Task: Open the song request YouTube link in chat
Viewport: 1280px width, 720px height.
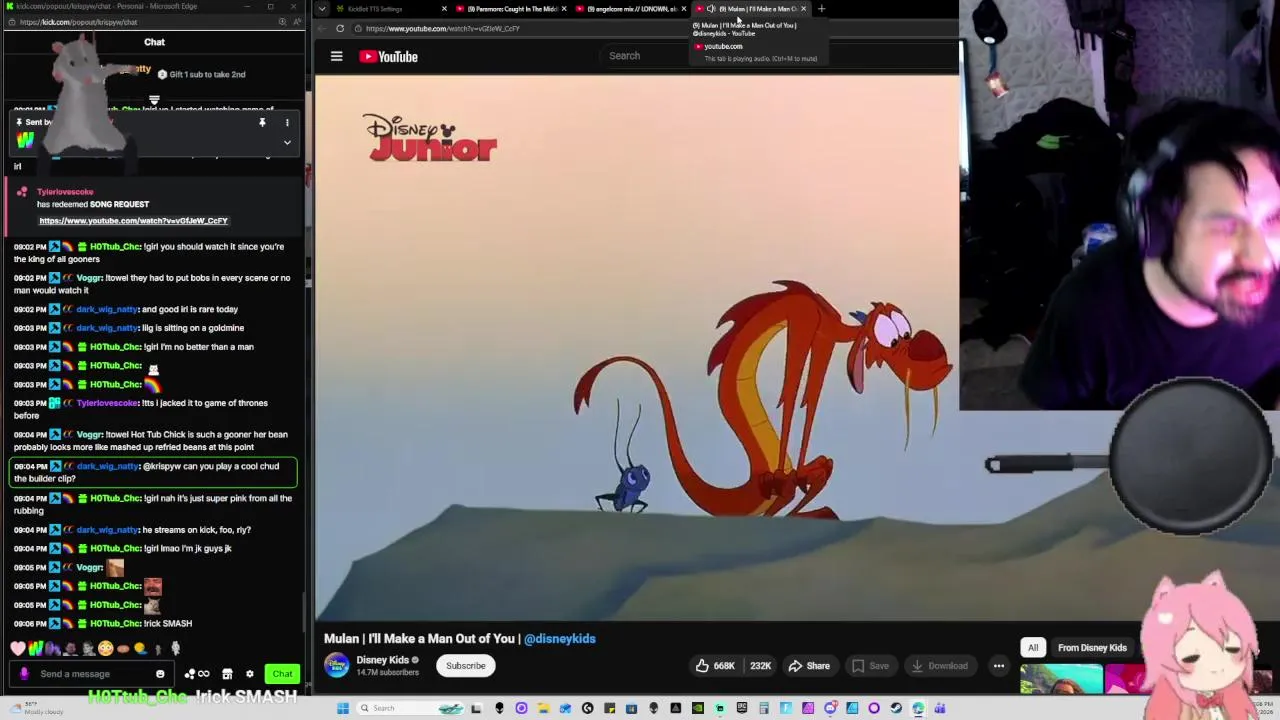Action: 133,220
